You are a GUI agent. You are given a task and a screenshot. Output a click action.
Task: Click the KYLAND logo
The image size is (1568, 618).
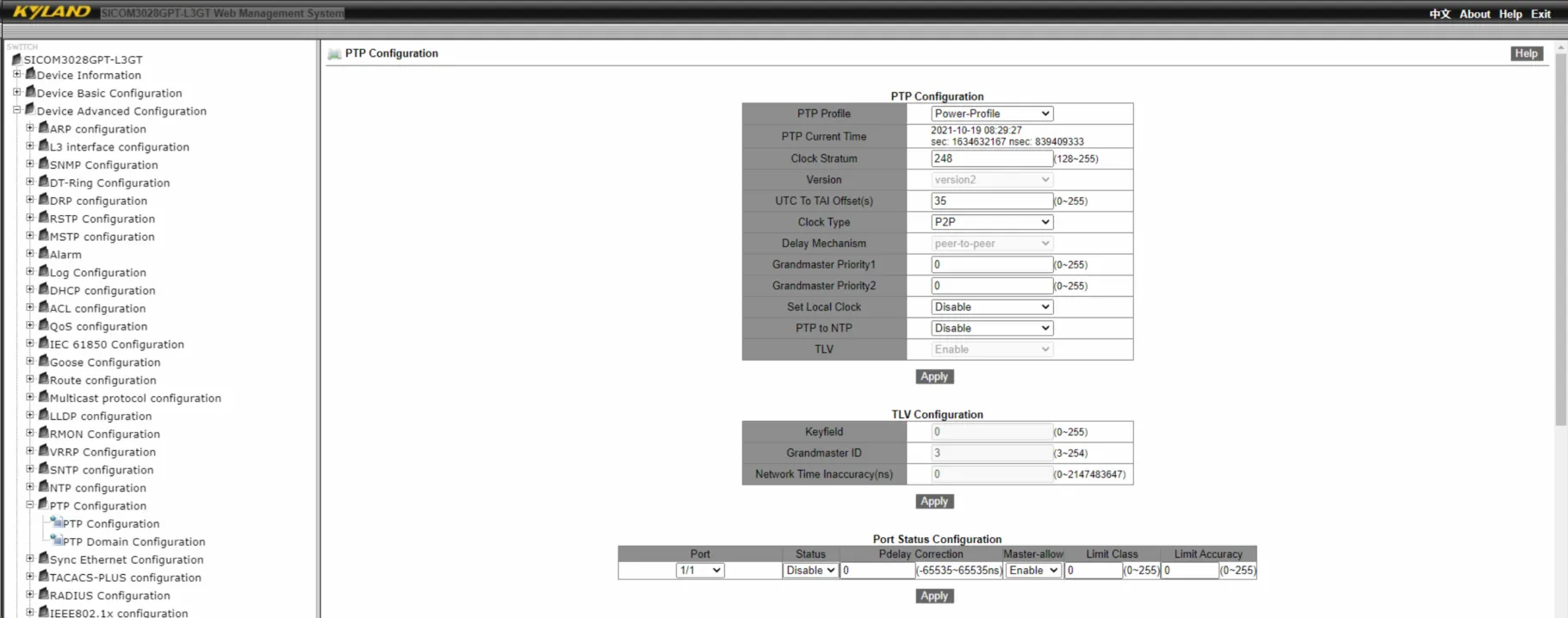(x=51, y=11)
